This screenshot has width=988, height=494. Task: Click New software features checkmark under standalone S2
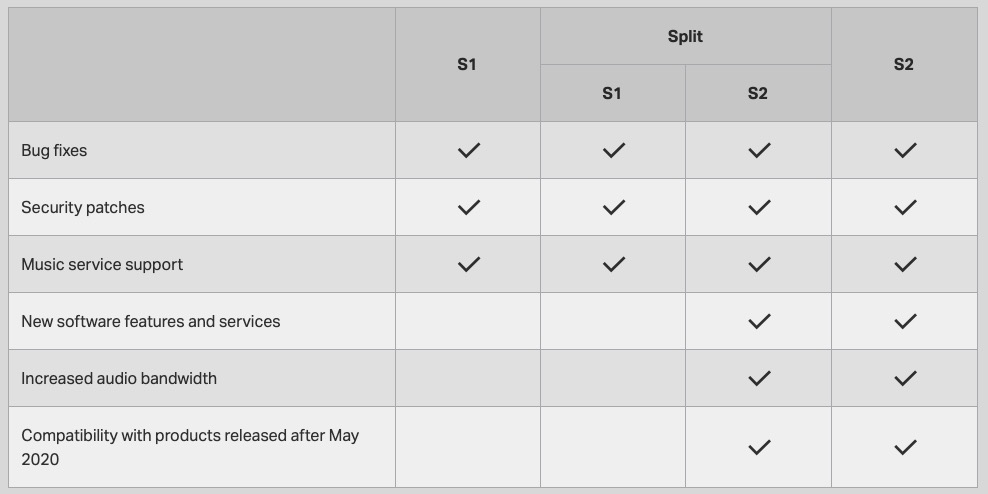(x=905, y=321)
